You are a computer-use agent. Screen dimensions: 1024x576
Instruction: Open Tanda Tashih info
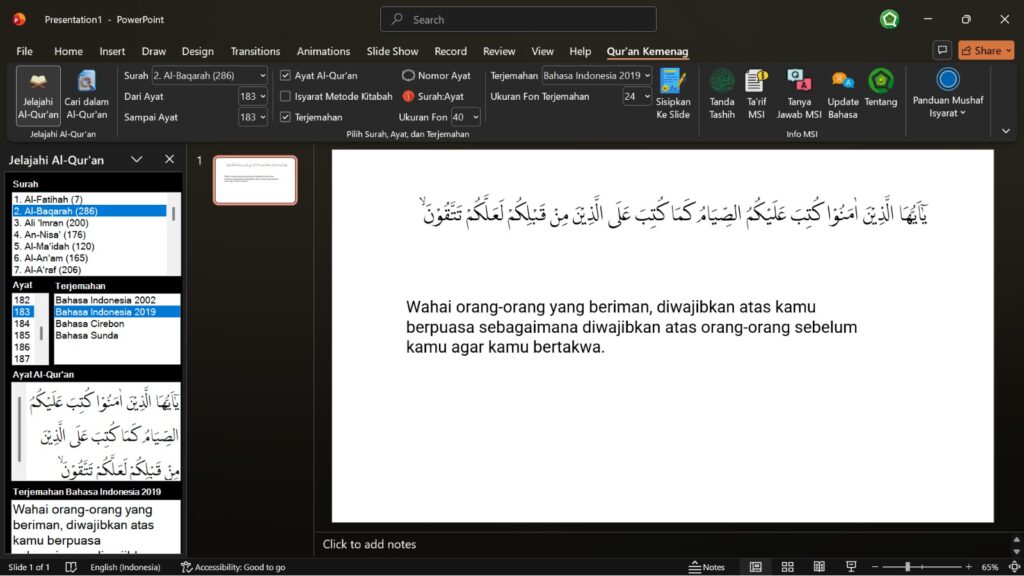point(721,82)
